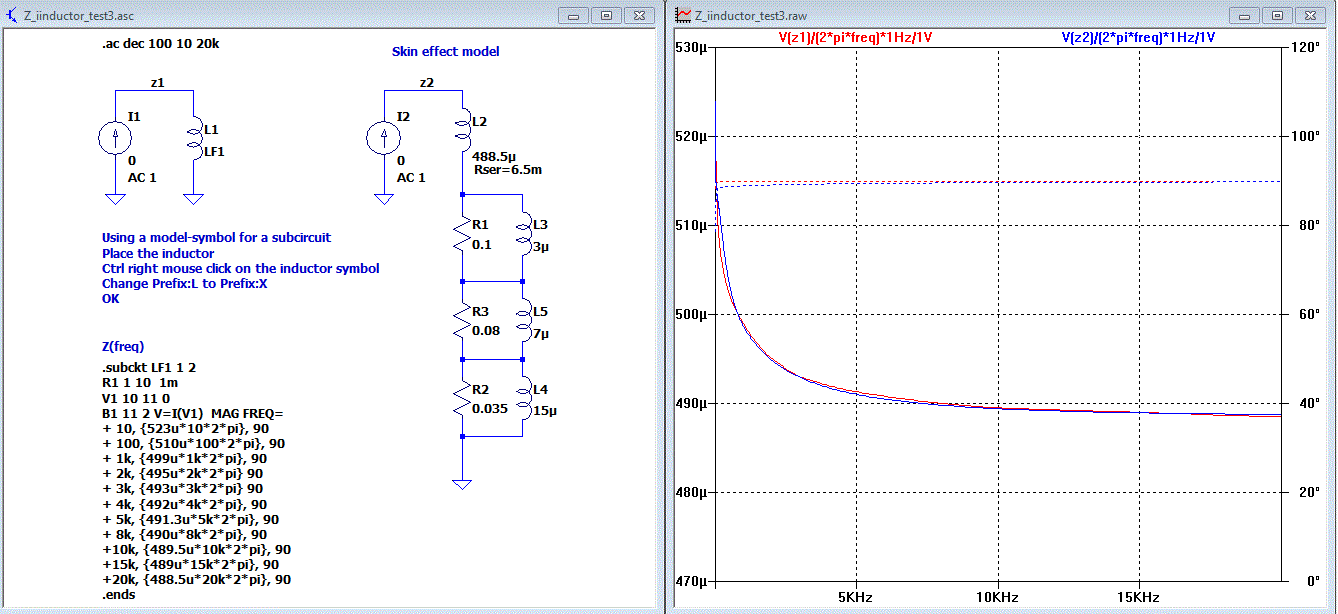Click the 'Z(freq)' comment heading
The width and height of the screenshot is (1338, 614).
123,347
